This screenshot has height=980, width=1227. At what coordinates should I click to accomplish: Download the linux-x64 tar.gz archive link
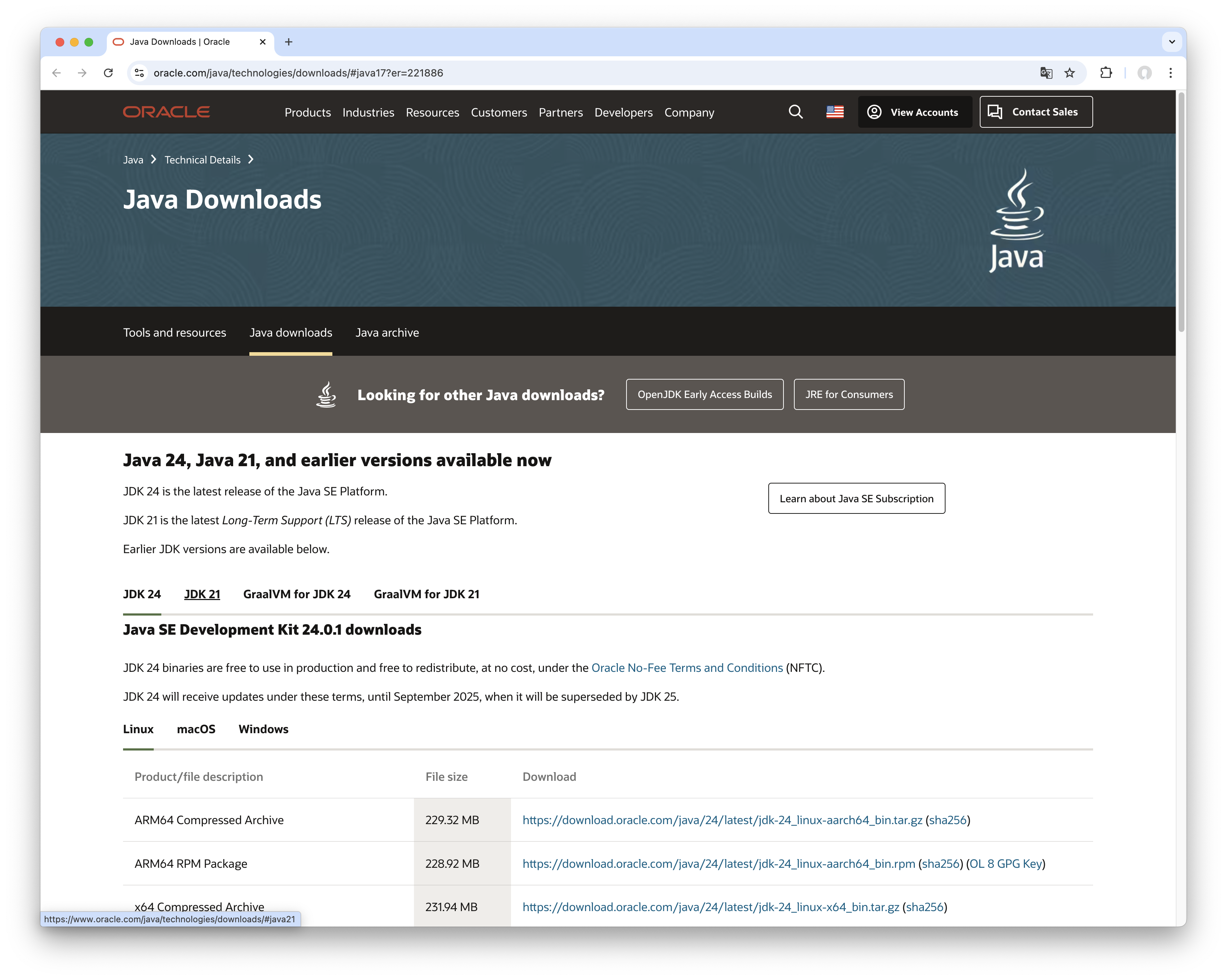(710, 907)
